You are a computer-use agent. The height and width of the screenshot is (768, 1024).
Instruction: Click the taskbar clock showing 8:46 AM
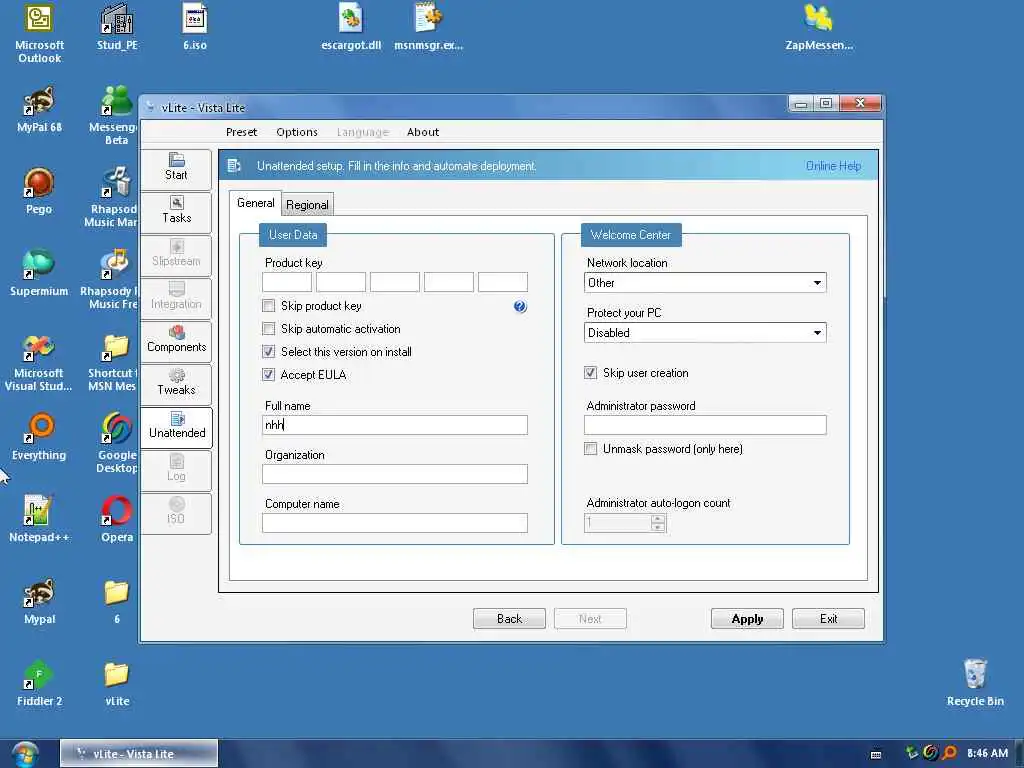coord(987,754)
